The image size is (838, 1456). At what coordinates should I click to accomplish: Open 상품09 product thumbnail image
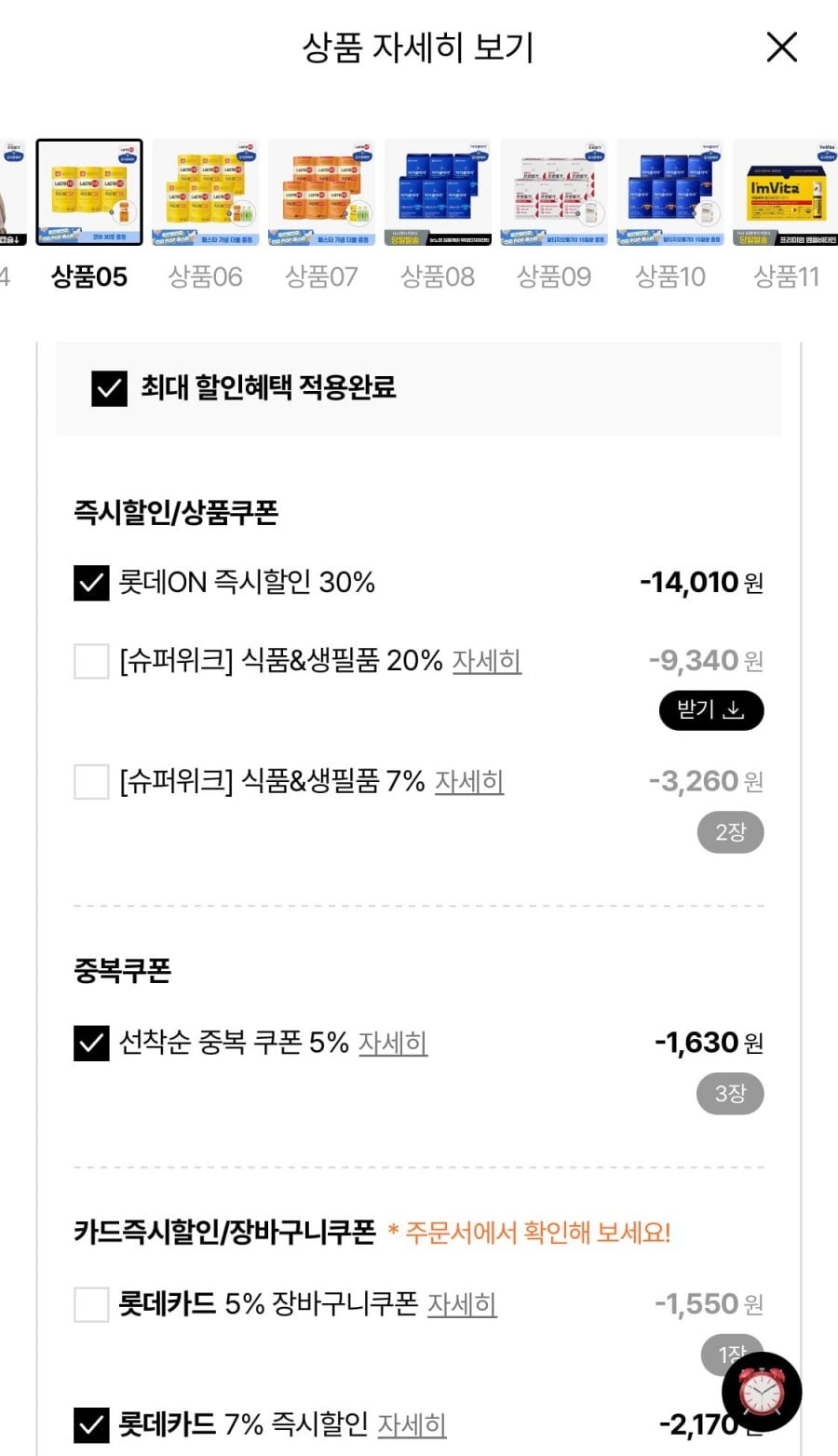pyautogui.click(x=554, y=193)
